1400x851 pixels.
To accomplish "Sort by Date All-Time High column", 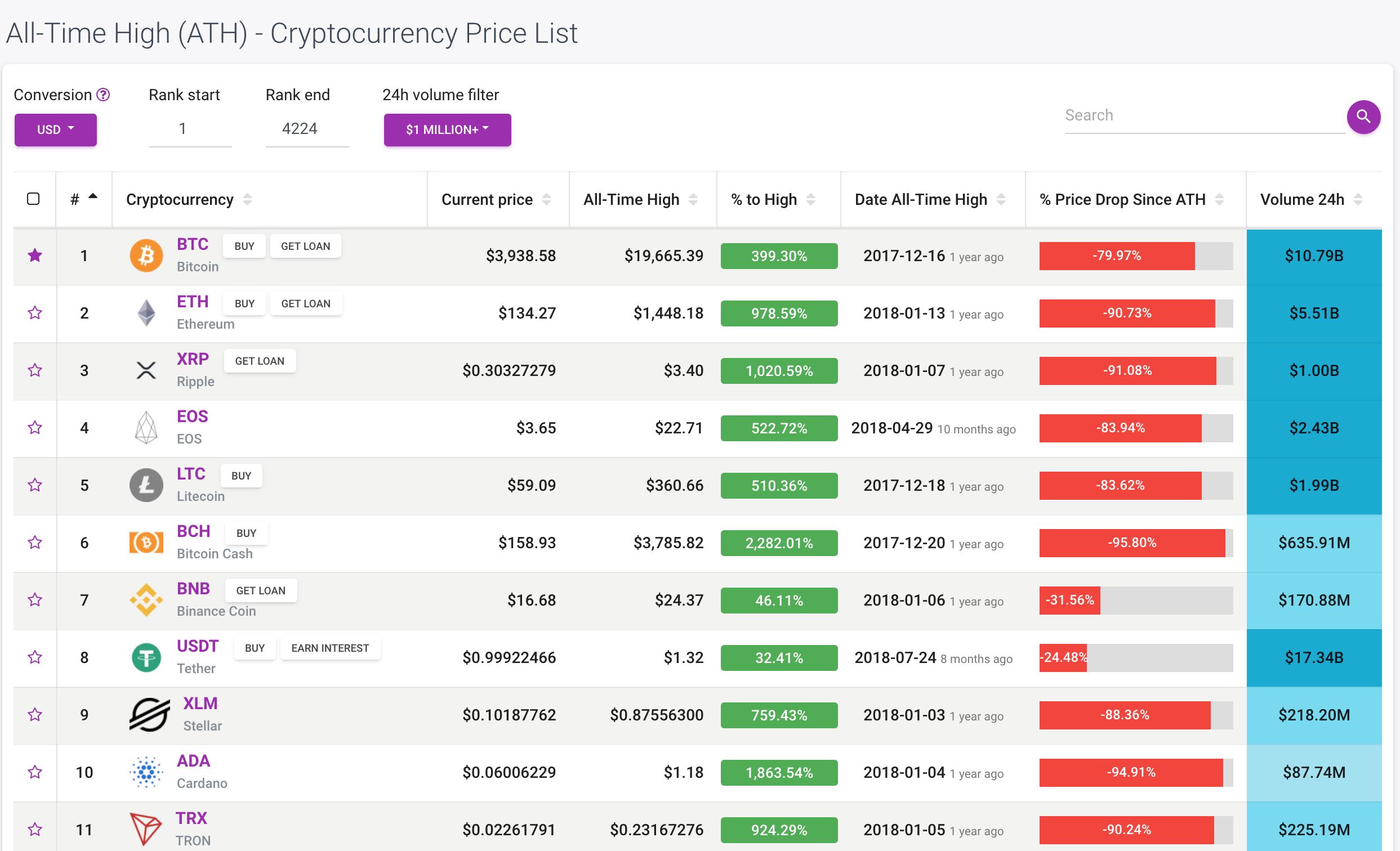I will (x=933, y=199).
